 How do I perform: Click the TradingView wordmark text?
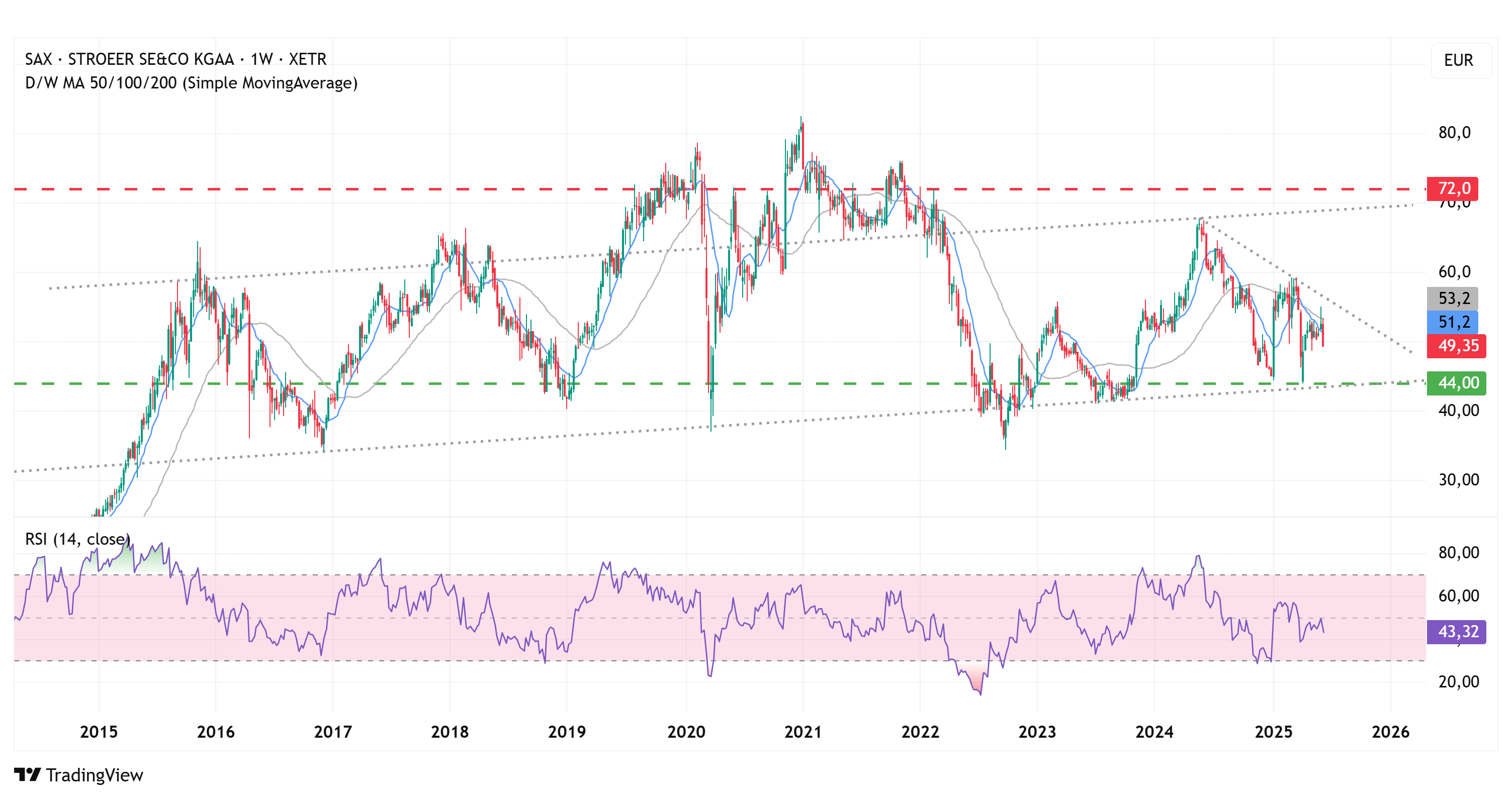coord(95,775)
